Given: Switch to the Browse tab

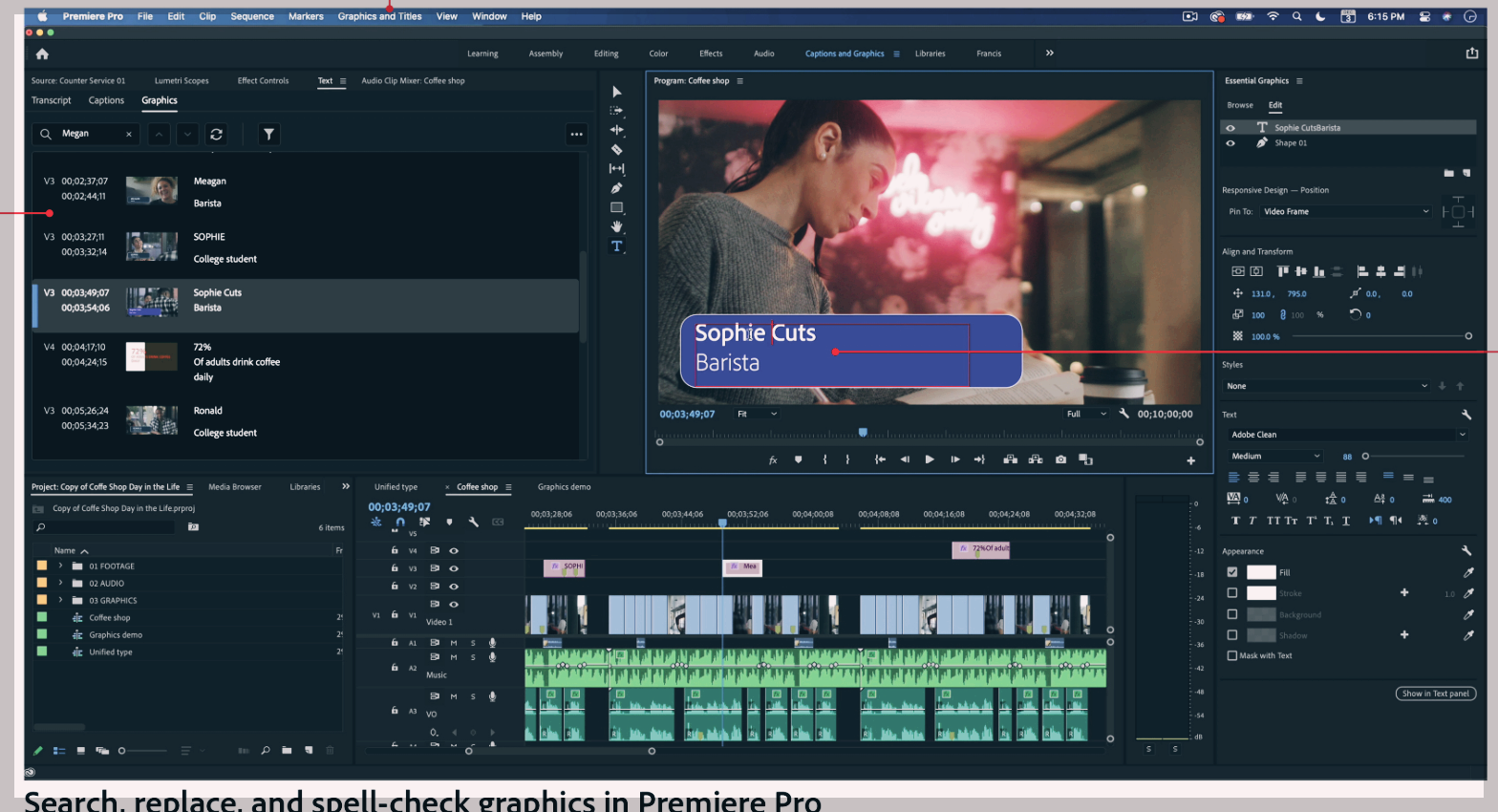Looking at the screenshot, I should click(1240, 105).
